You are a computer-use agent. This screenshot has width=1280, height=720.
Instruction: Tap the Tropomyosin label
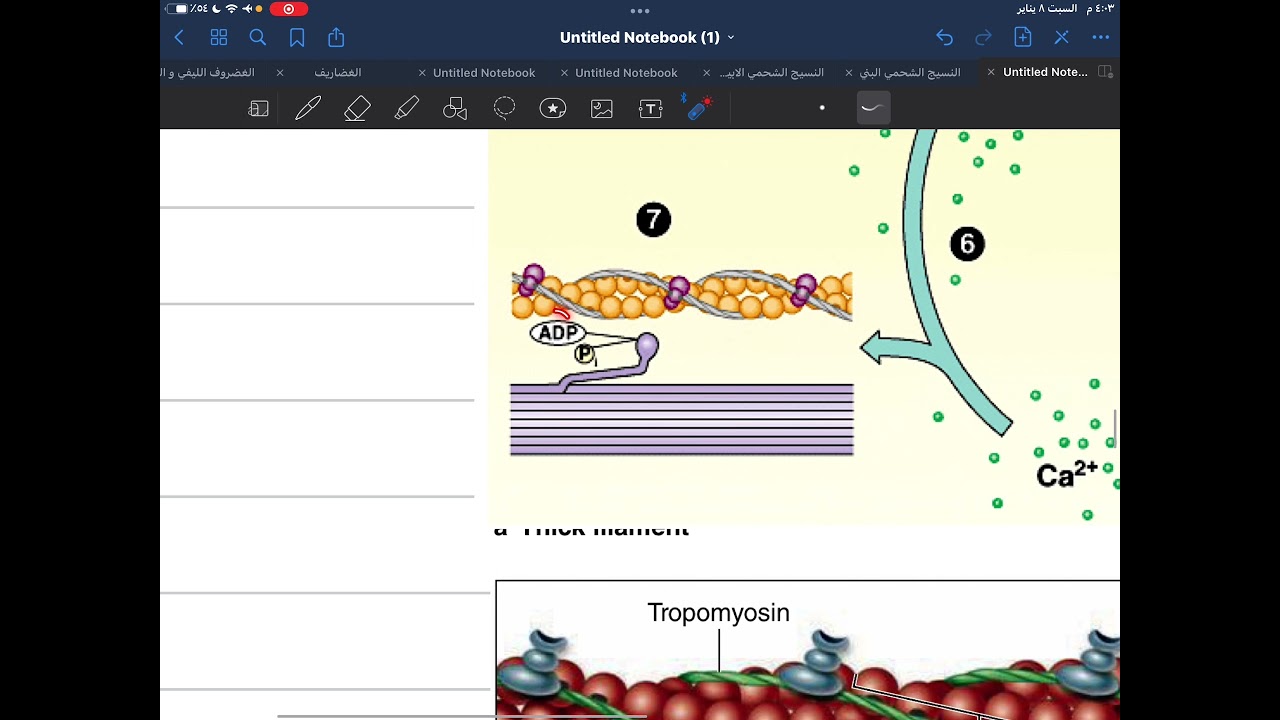(718, 613)
